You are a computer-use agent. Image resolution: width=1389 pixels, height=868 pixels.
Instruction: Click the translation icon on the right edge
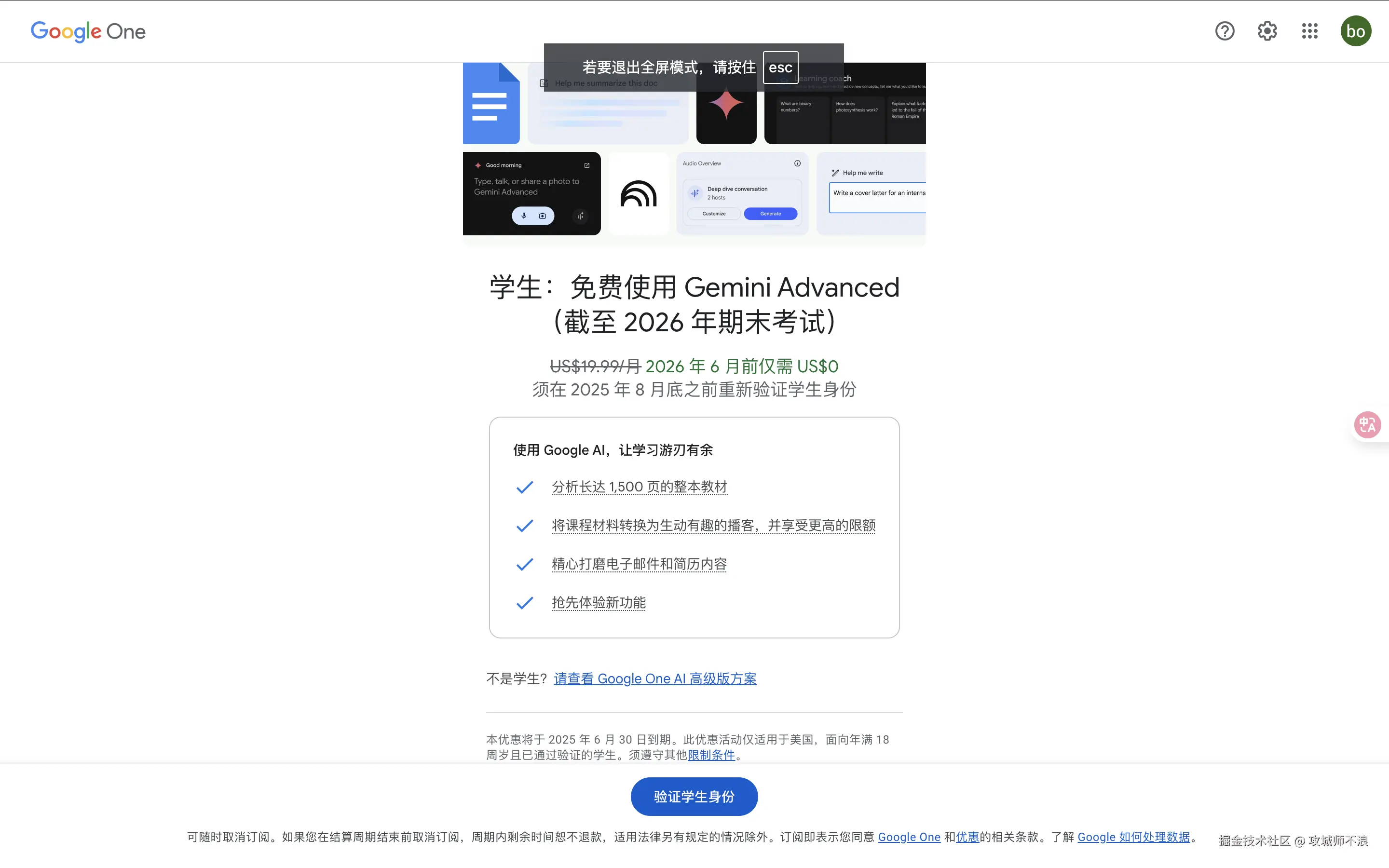point(1367,425)
